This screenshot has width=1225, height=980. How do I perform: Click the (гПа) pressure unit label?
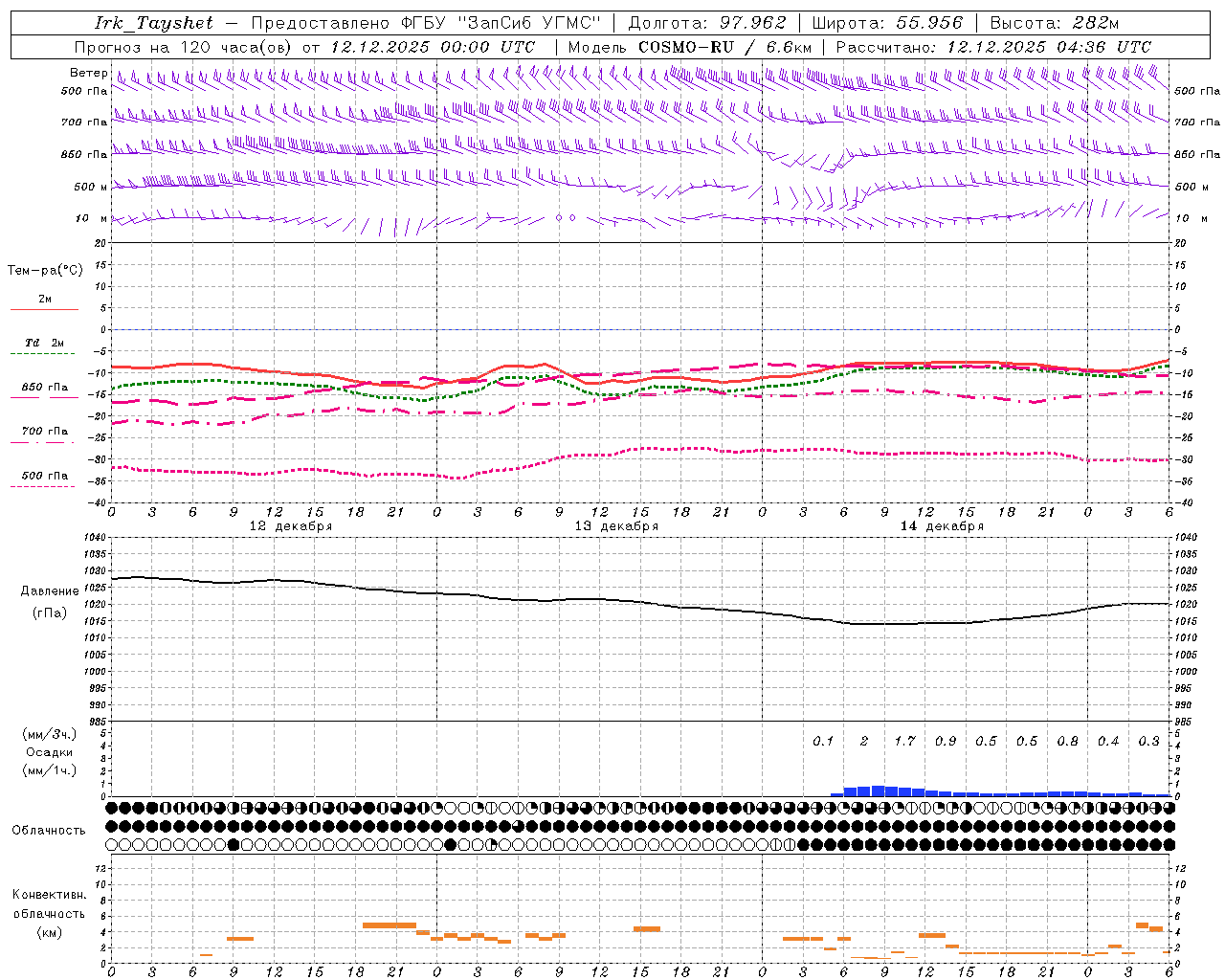click(50, 613)
